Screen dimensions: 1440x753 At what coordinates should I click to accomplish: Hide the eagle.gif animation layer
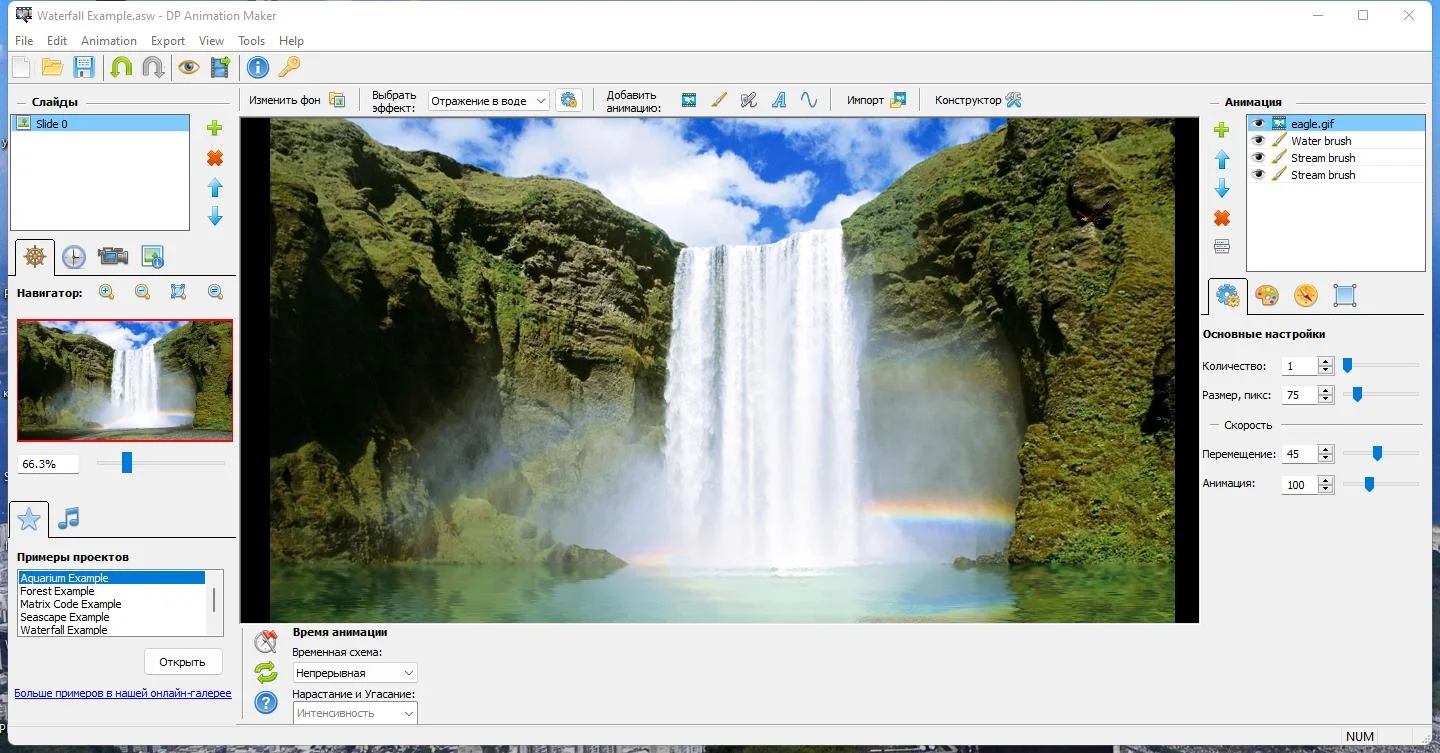tap(1258, 124)
